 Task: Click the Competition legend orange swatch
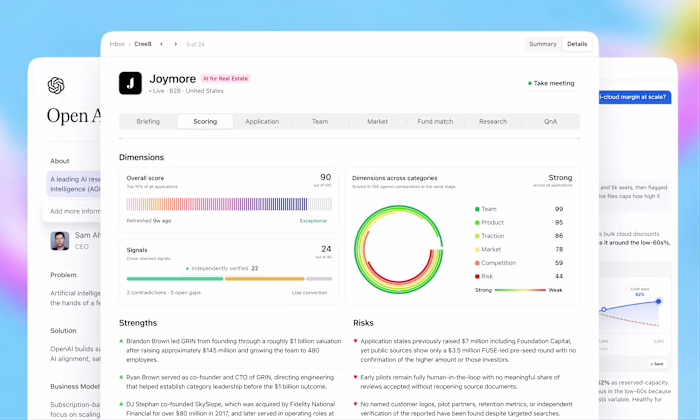click(x=477, y=263)
